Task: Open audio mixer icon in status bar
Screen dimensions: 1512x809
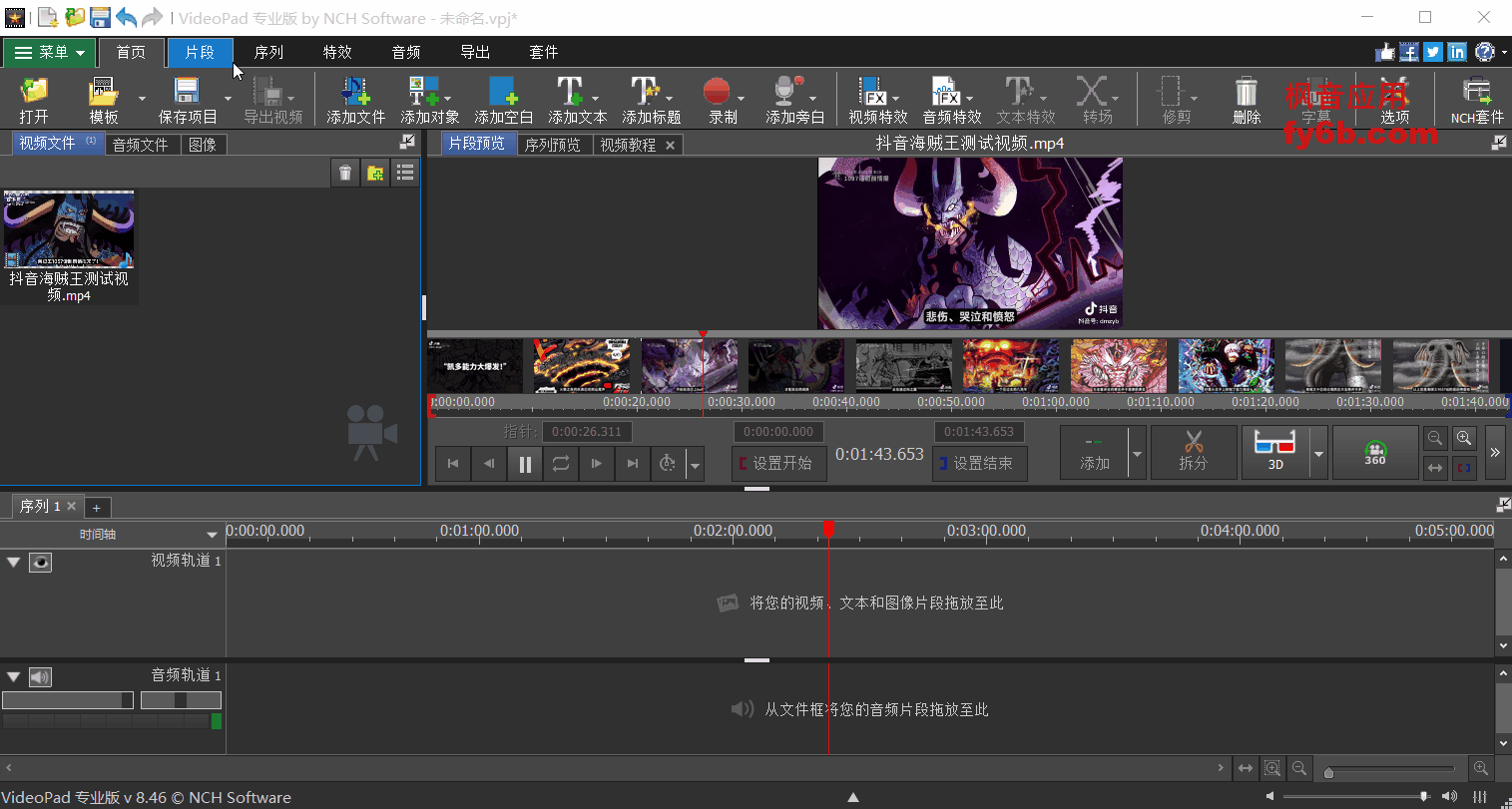Action: click(1480, 796)
